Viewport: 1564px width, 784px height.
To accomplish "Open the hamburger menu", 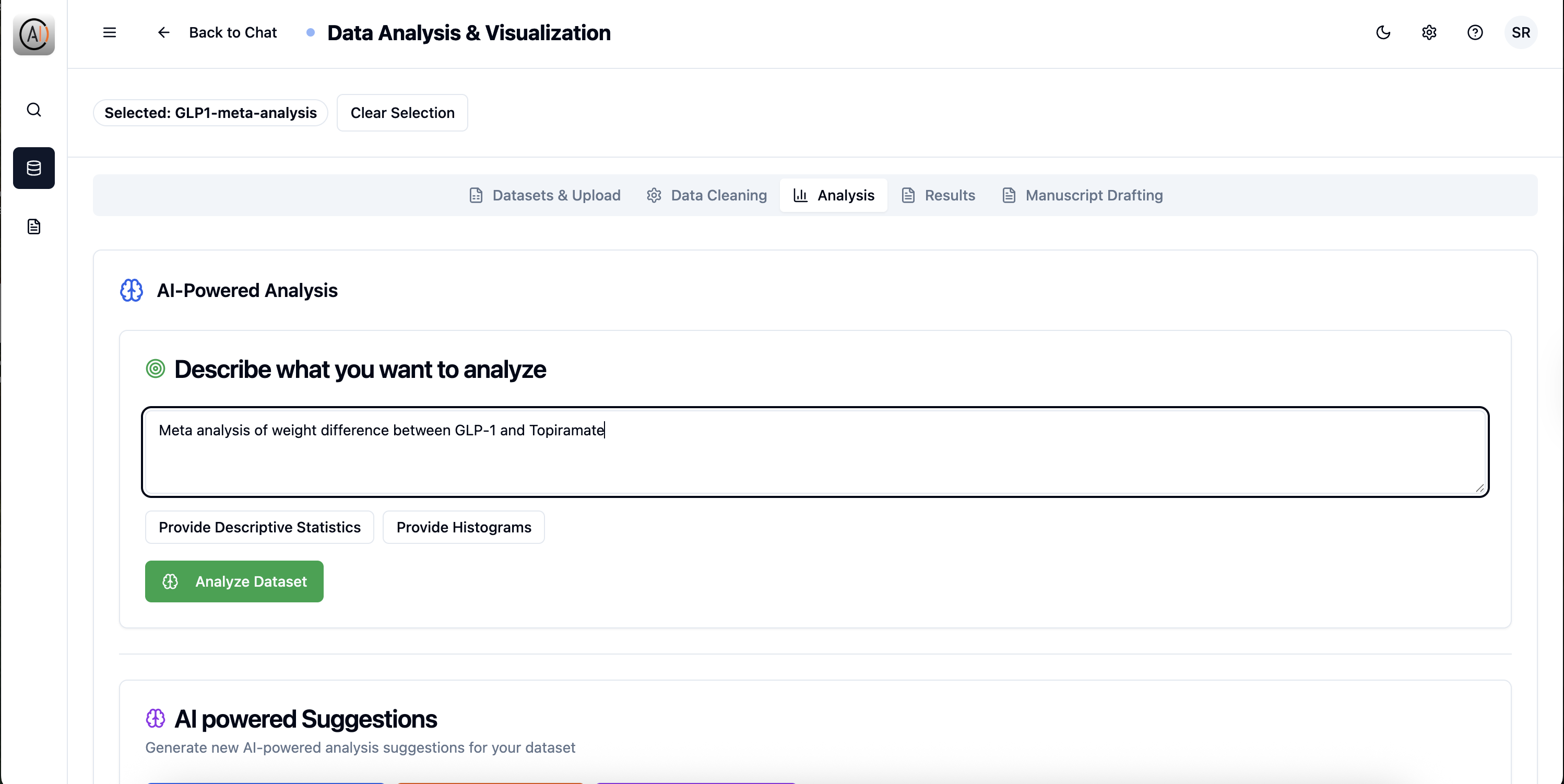I will click(109, 32).
